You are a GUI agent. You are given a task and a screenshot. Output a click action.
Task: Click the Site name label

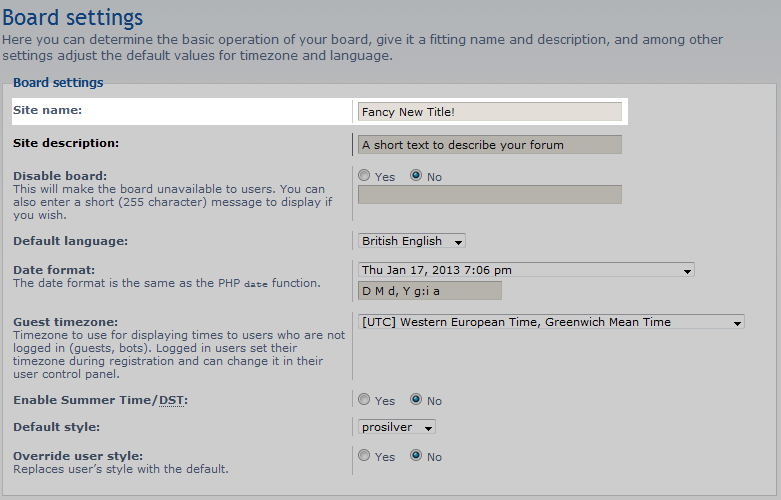click(x=47, y=109)
